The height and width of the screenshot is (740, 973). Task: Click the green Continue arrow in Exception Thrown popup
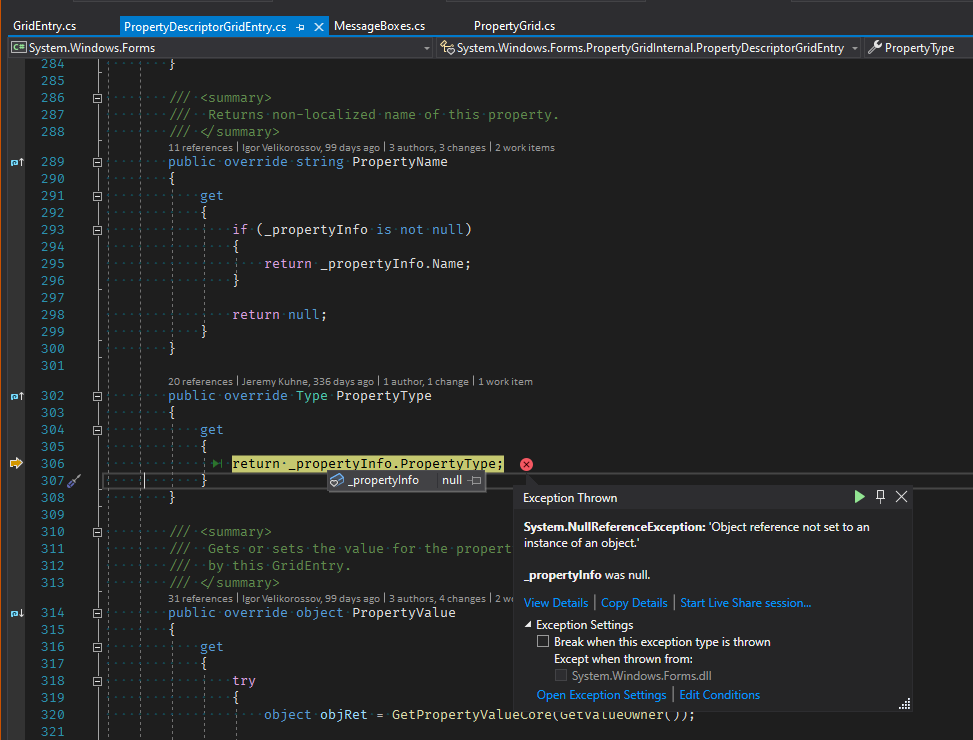[859, 496]
